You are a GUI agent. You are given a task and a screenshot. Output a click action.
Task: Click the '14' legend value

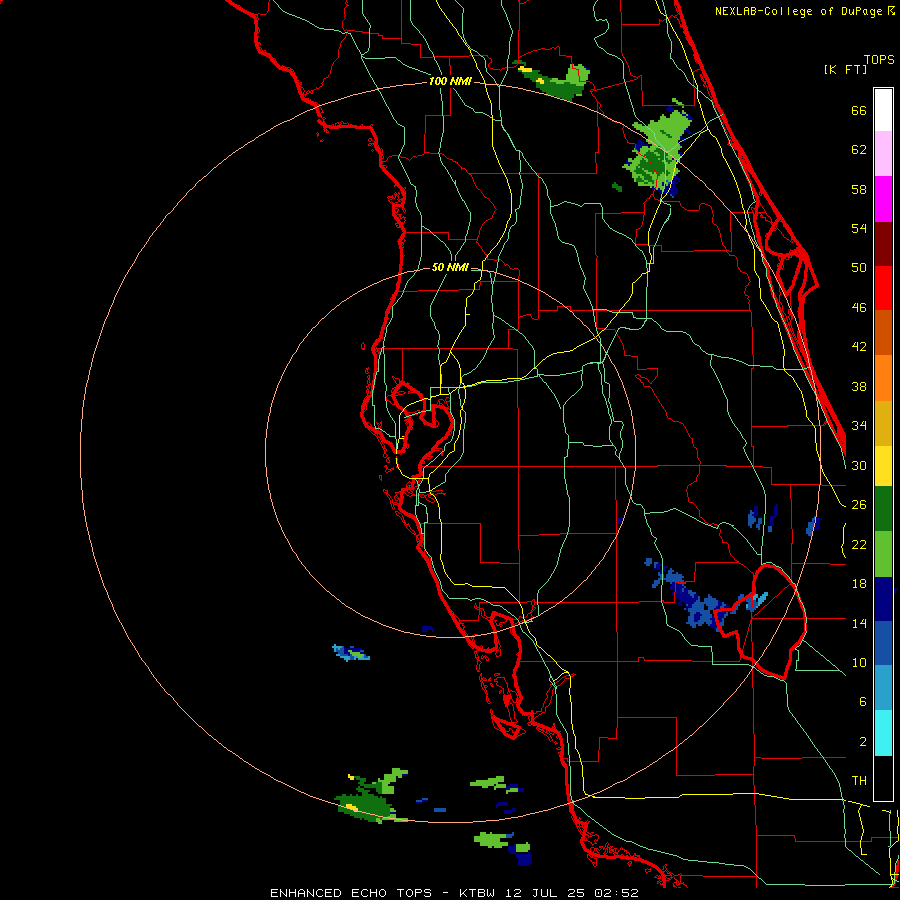click(x=859, y=623)
